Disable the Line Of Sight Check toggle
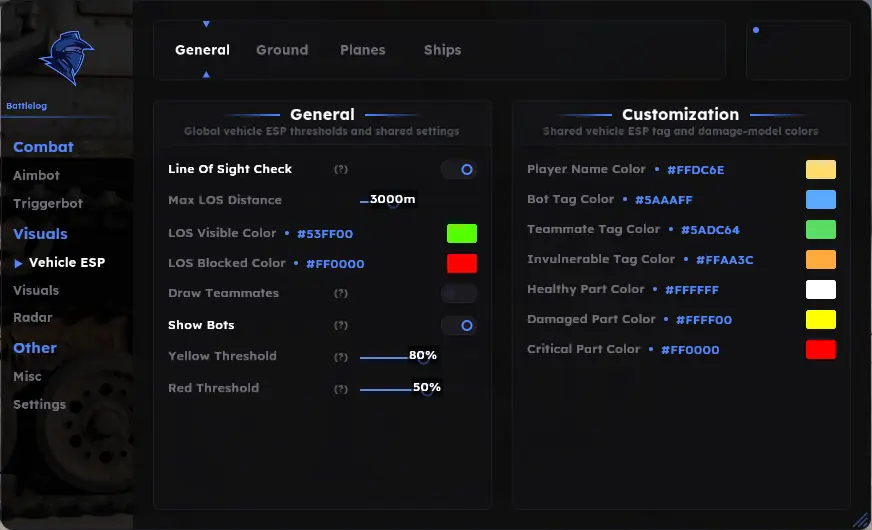This screenshot has width=872, height=530. (459, 170)
